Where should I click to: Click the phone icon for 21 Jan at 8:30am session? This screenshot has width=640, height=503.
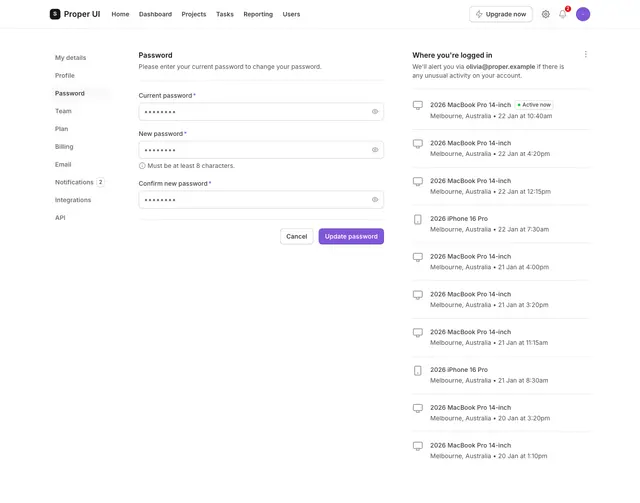(418, 370)
